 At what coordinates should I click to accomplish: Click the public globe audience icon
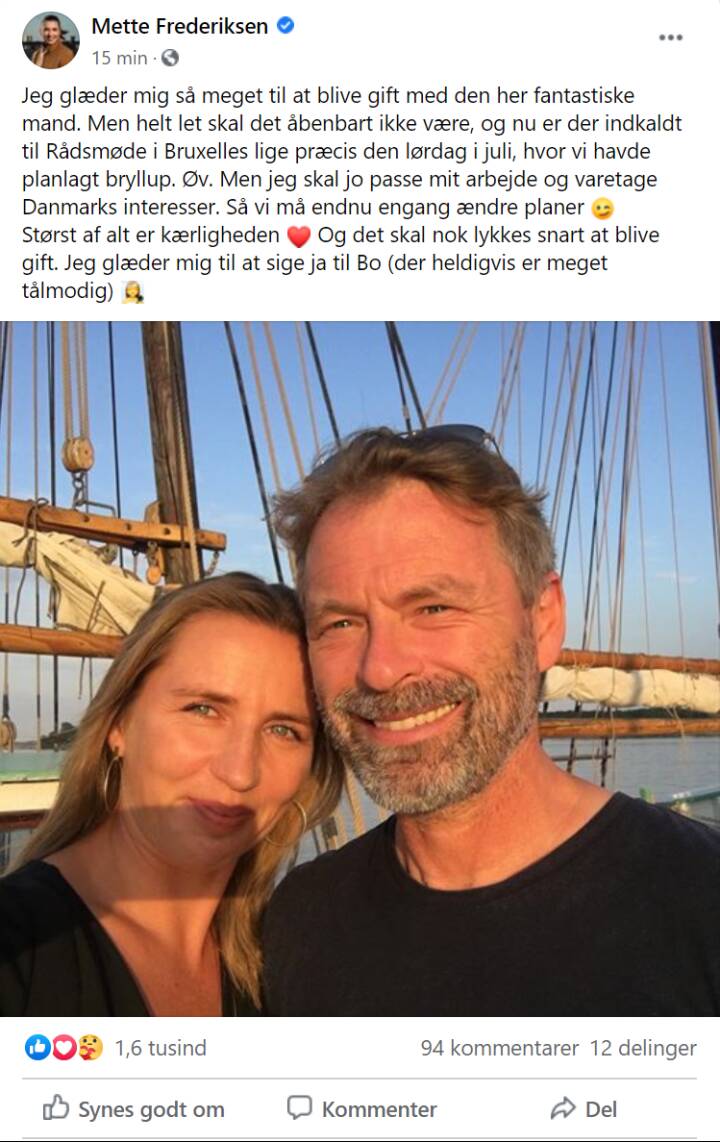pyautogui.click(x=170, y=58)
